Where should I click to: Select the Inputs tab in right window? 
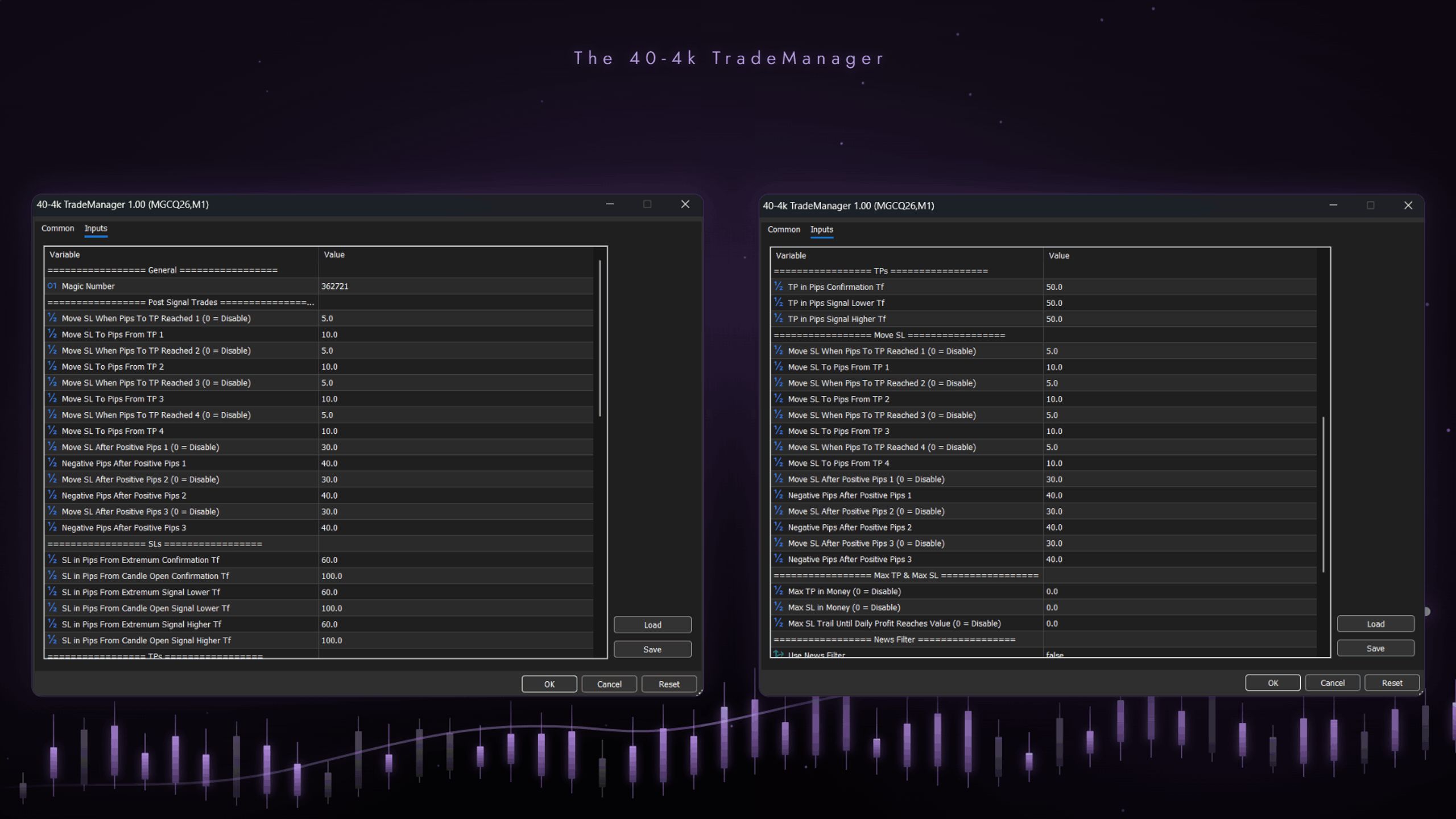tap(821, 229)
